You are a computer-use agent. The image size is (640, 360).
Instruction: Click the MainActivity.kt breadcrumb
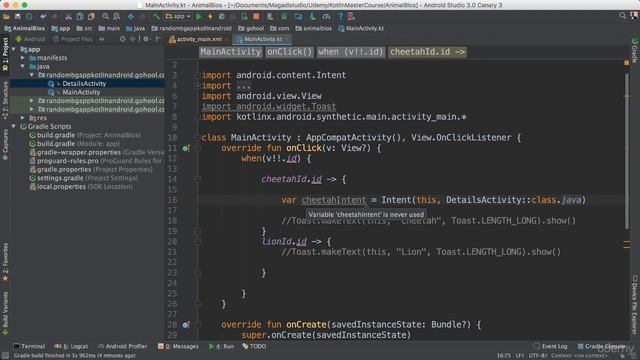click(x=361, y=28)
